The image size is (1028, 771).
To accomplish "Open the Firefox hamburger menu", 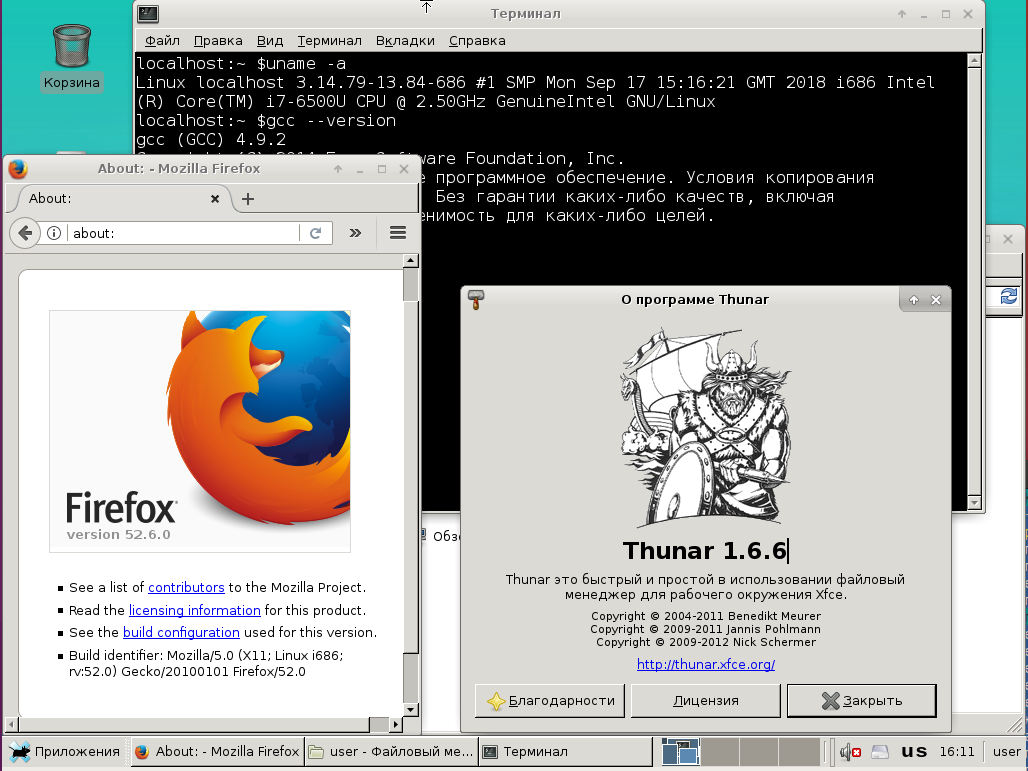I will point(398,233).
